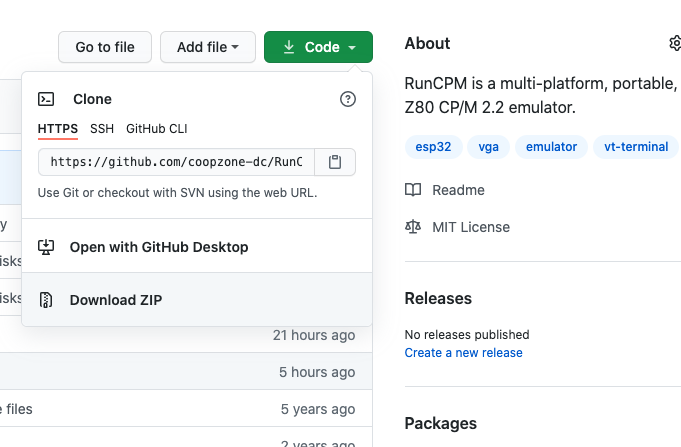This screenshot has width=681, height=447.
Task: Click the license scales icon
Action: tap(413, 227)
